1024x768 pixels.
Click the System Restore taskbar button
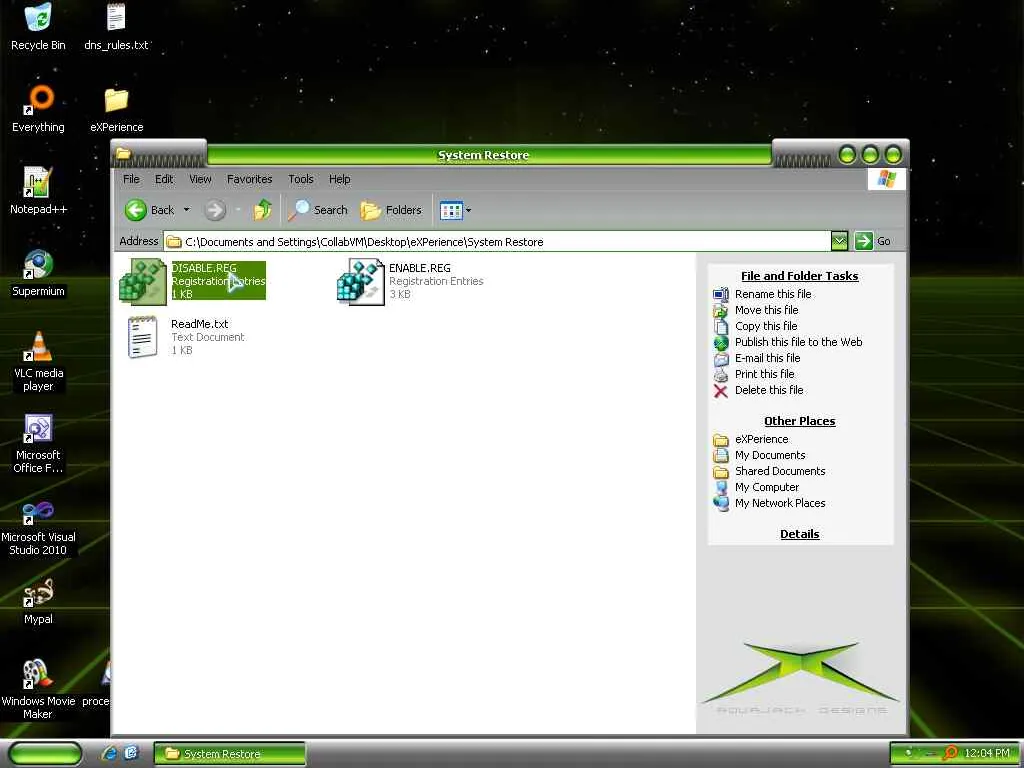[x=229, y=754]
